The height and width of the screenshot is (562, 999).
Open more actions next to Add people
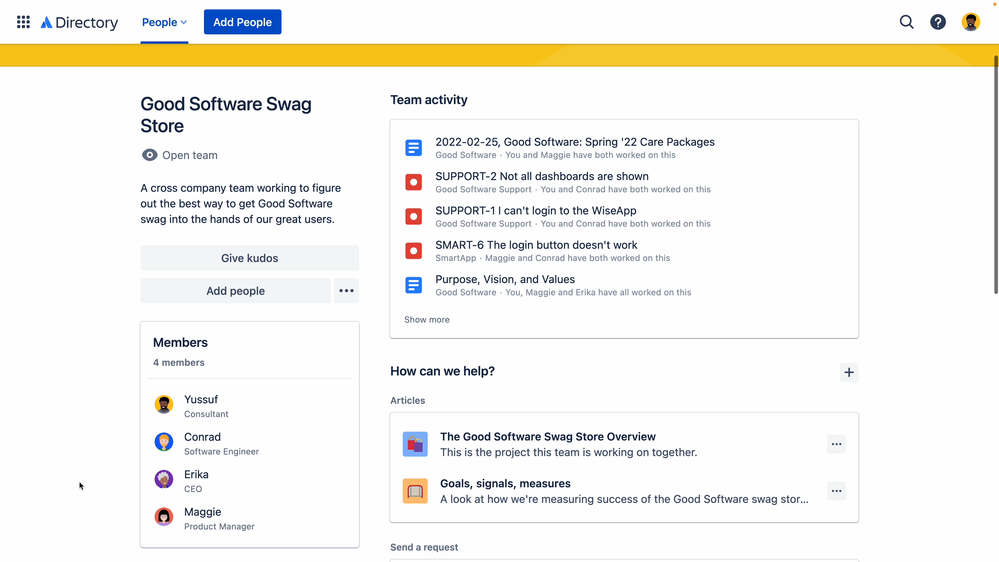click(346, 291)
